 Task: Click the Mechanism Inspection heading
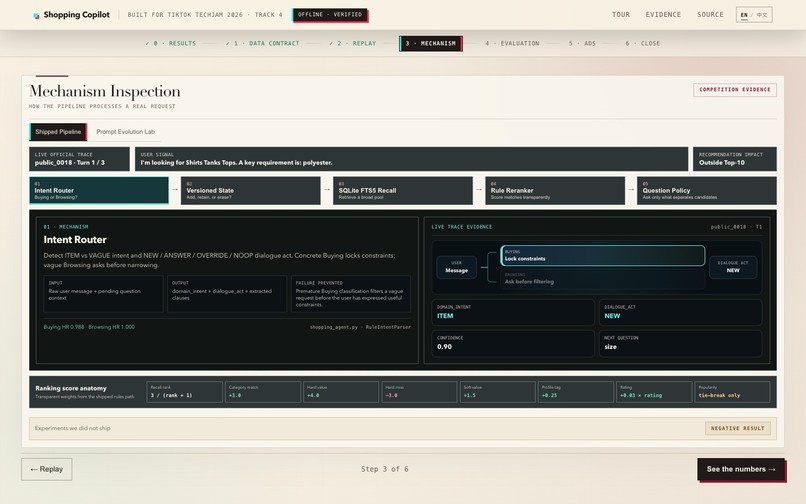coord(105,91)
